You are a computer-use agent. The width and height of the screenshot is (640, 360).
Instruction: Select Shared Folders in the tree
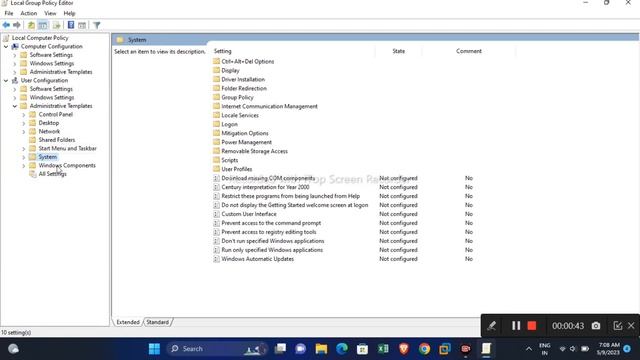point(57,140)
